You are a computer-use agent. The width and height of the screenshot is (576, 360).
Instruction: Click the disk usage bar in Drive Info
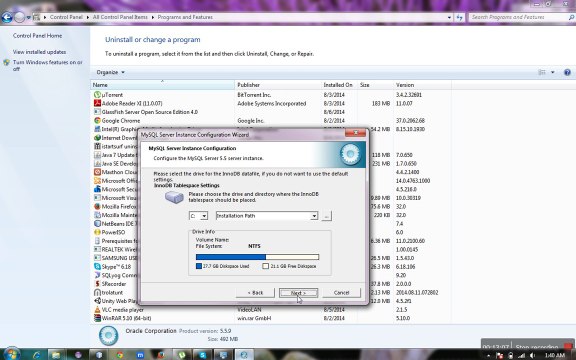click(257, 257)
